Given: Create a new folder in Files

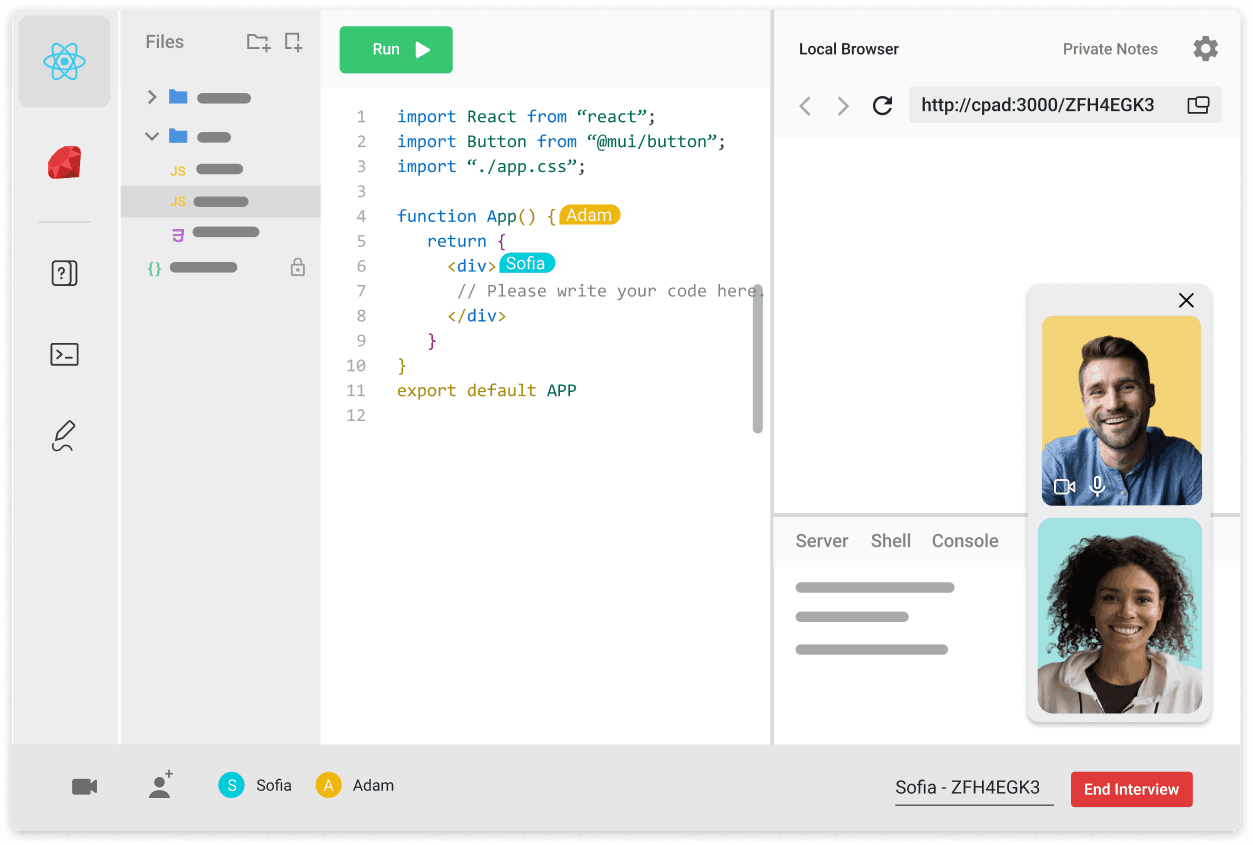Looking at the screenshot, I should pos(258,42).
